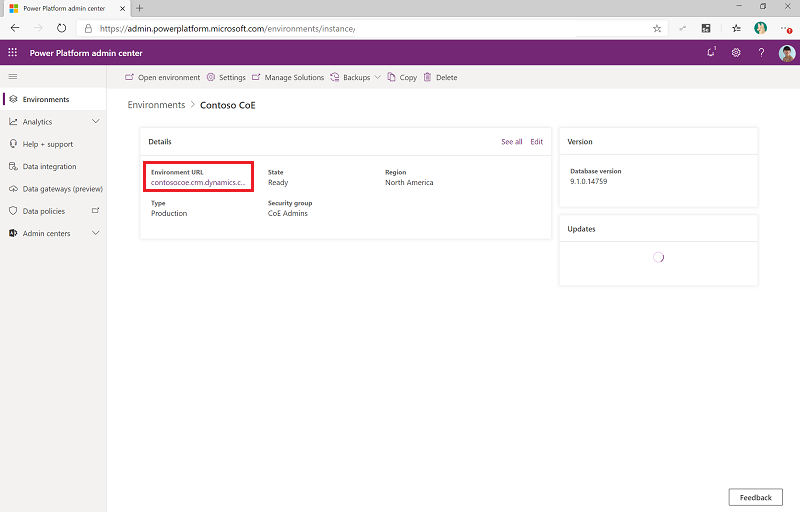Click star to favorite this page
The image size is (800, 512).
tap(657, 29)
